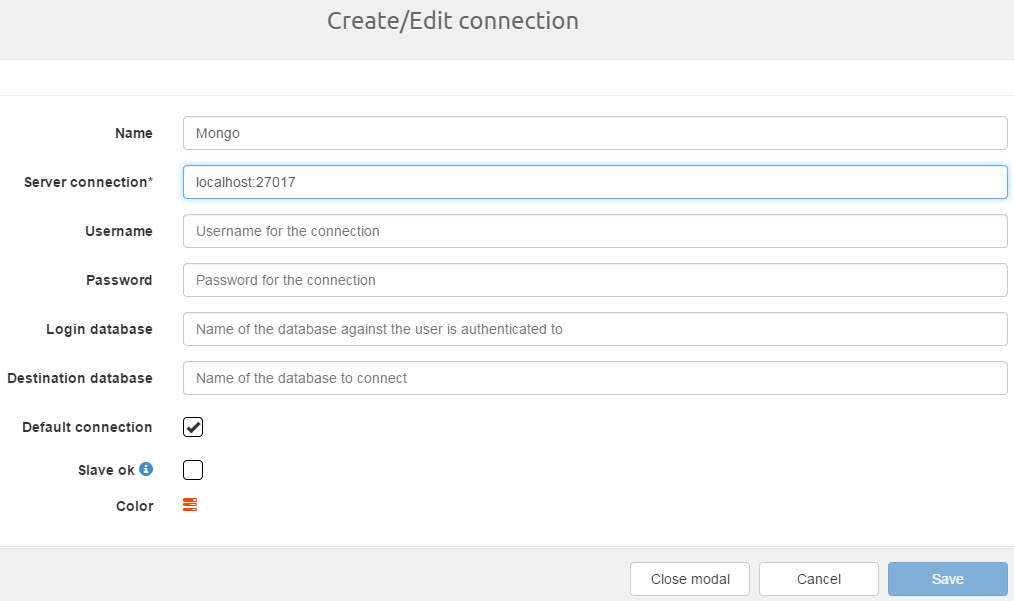Select the Username input field
Screen dimensions: 1014x601
pos(595,231)
